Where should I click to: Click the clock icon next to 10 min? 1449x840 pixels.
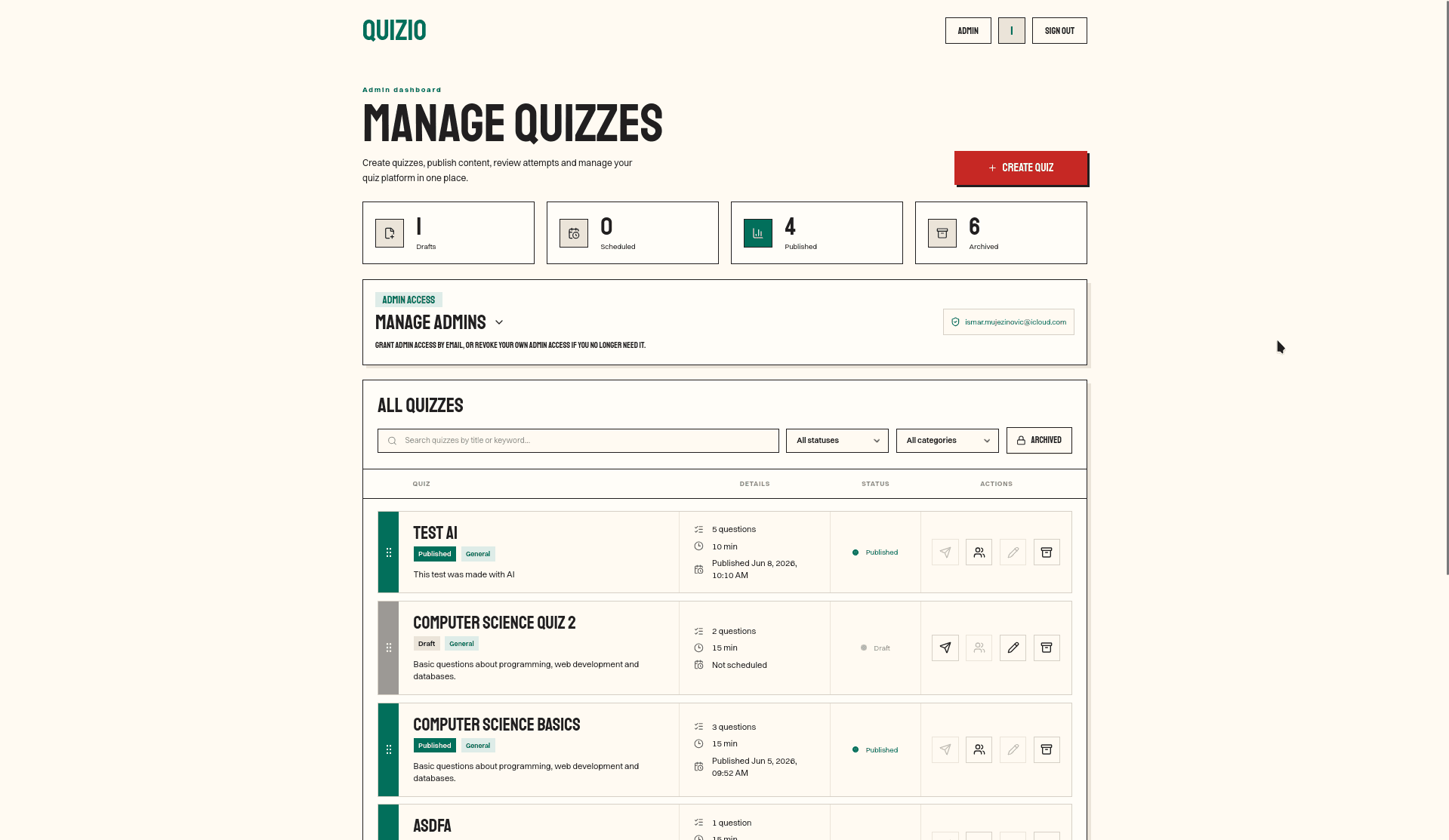[x=698, y=546]
